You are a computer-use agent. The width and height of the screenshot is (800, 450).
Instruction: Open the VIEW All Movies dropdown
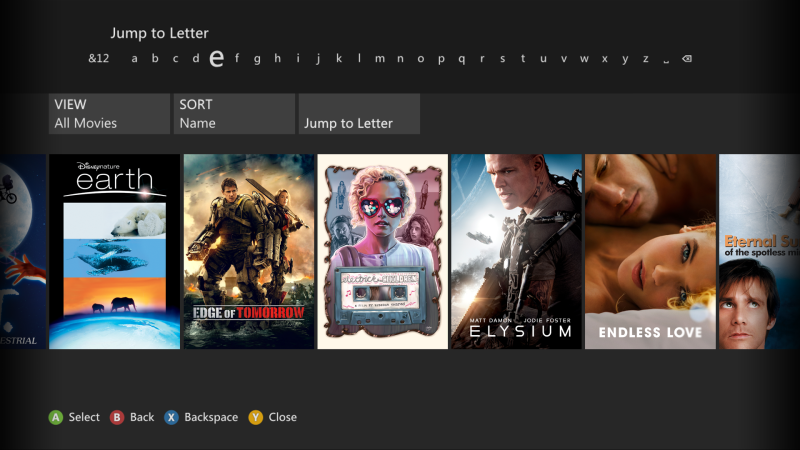109,114
